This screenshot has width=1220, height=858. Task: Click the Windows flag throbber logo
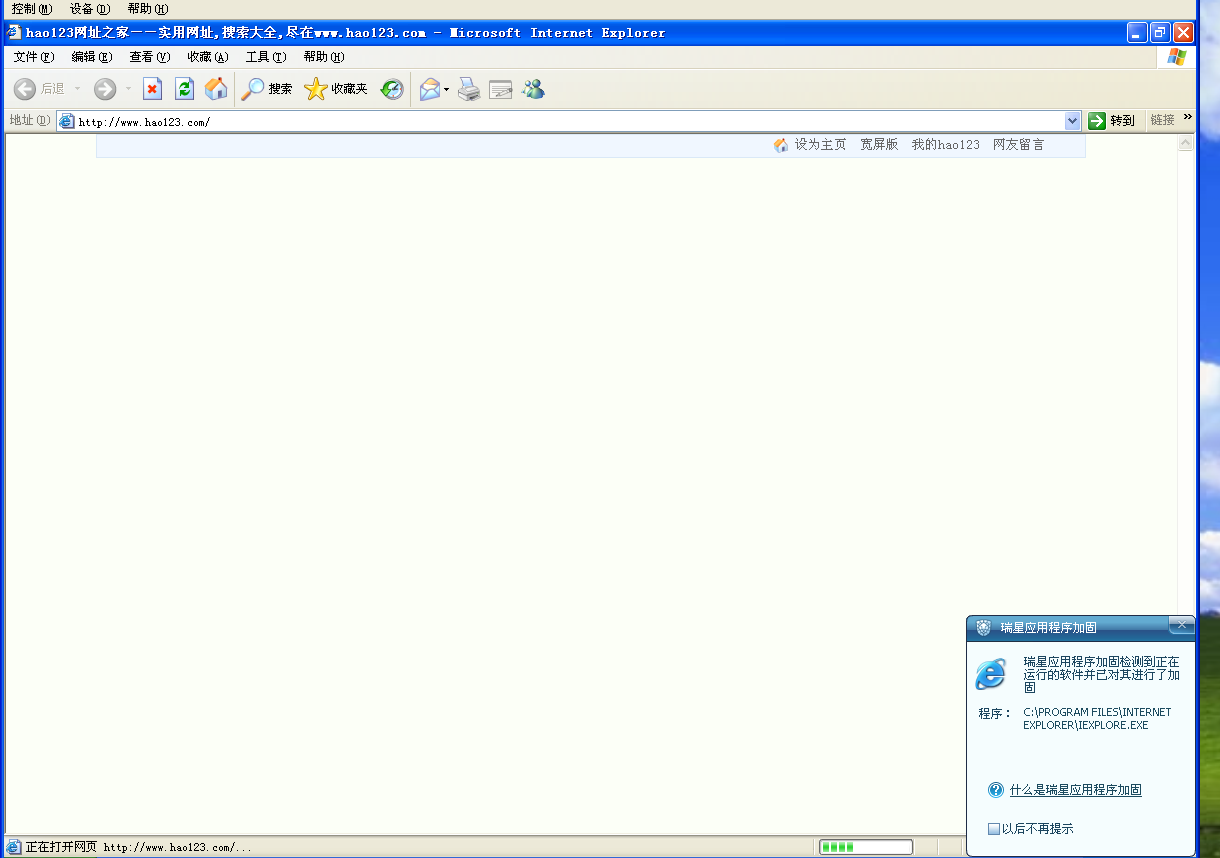tap(1176, 57)
